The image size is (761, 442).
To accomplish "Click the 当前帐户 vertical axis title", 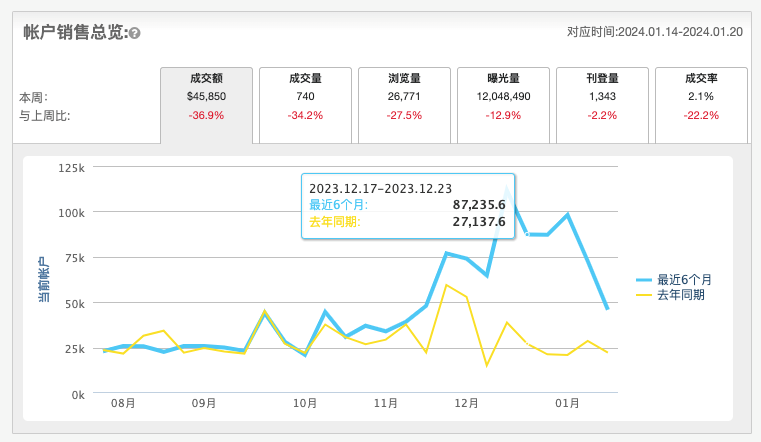I will coord(44,279).
